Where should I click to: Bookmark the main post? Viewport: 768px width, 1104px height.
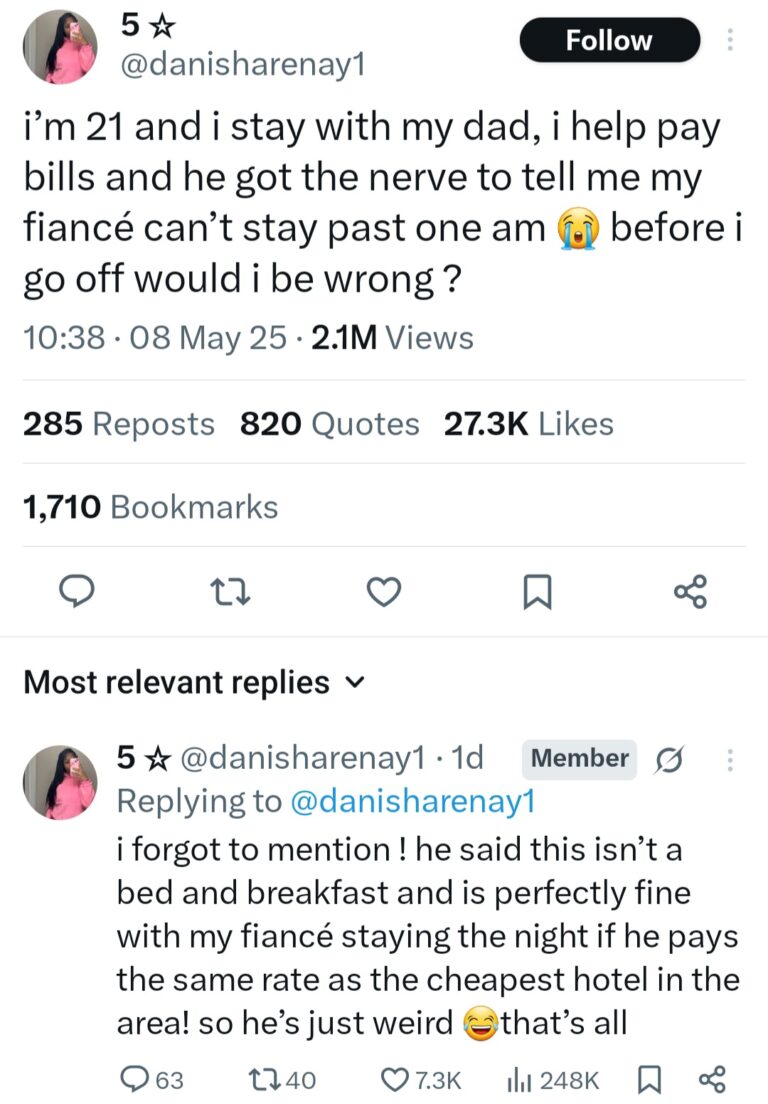537,592
